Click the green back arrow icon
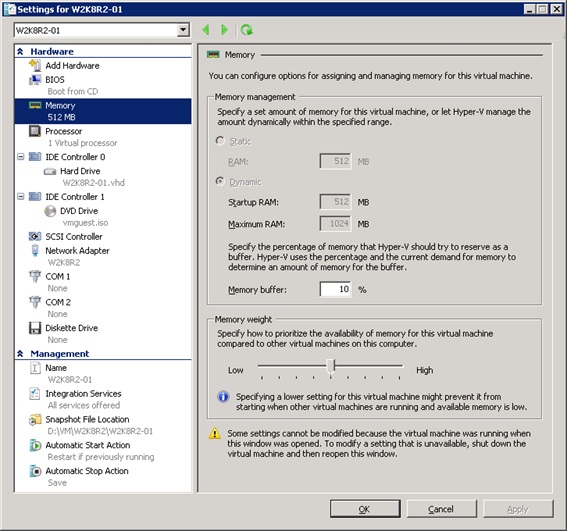Screen dimensions: 567x531 [x=206, y=30]
